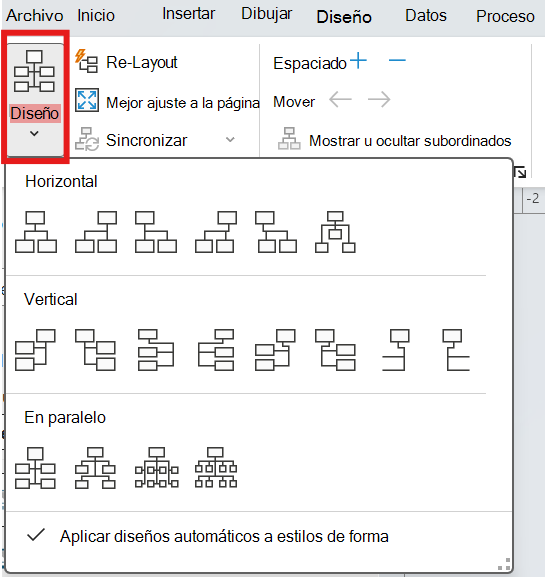Select third Horizontal layout, top box left
The width and height of the screenshot is (545, 577).
click(x=156, y=232)
